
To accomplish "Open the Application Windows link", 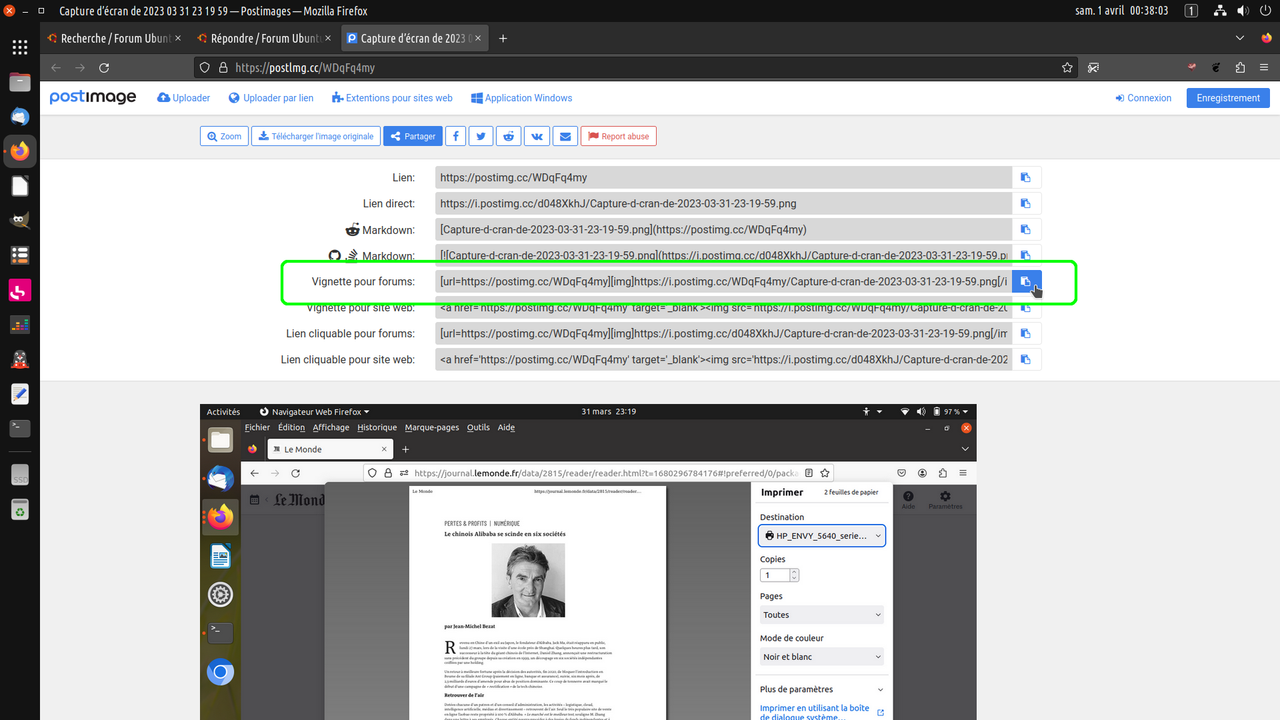I will 521,98.
